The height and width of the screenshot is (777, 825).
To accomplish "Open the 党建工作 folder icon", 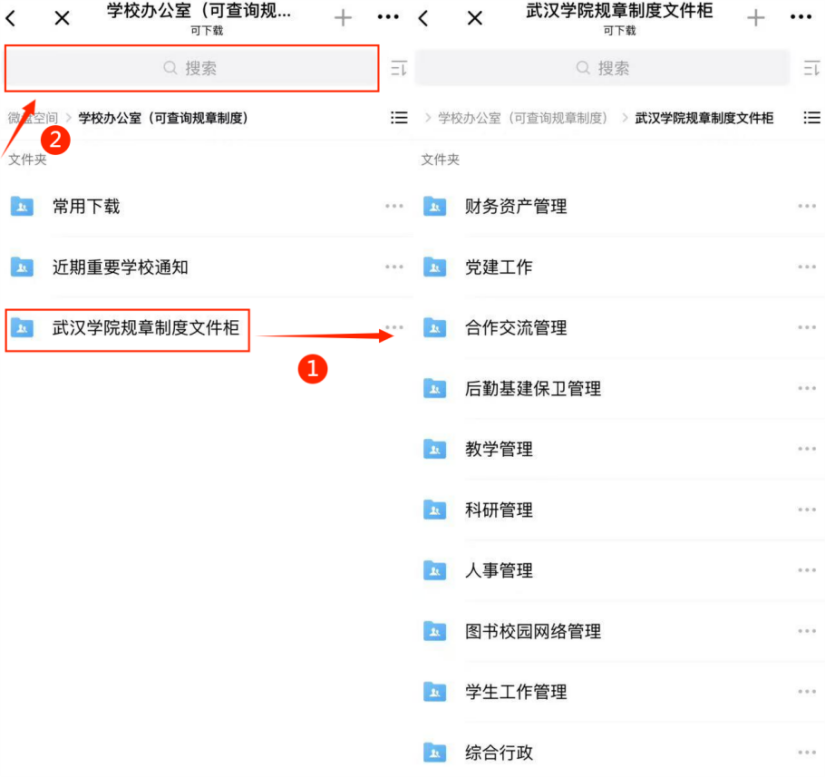I will (x=434, y=267).
